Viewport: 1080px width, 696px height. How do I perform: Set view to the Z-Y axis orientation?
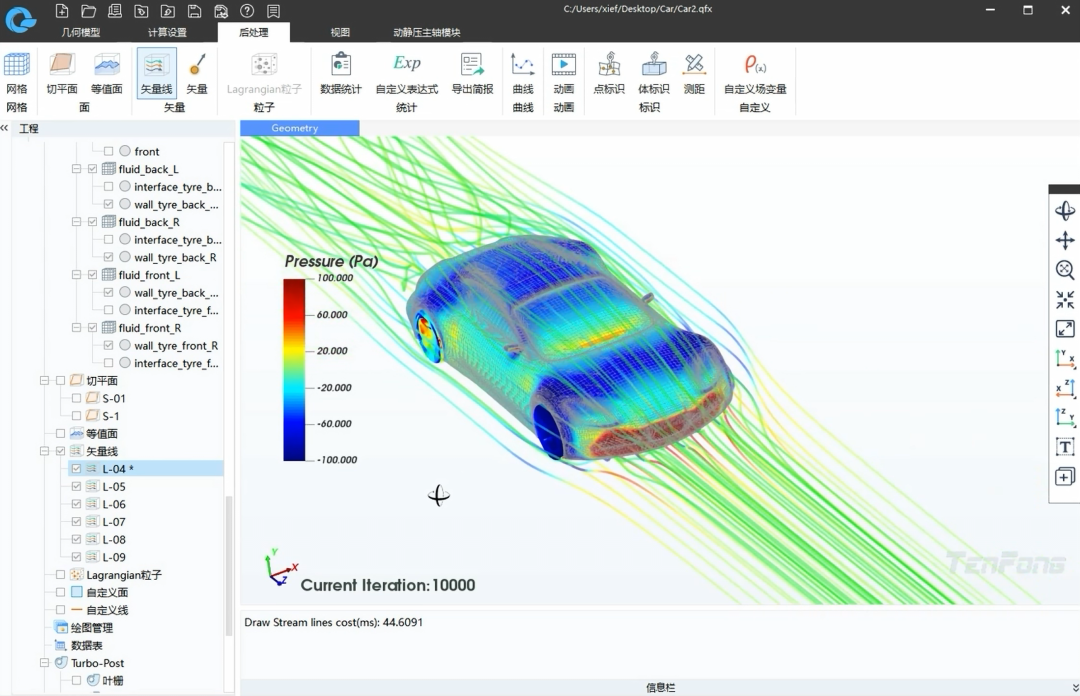pos(1065,418)
